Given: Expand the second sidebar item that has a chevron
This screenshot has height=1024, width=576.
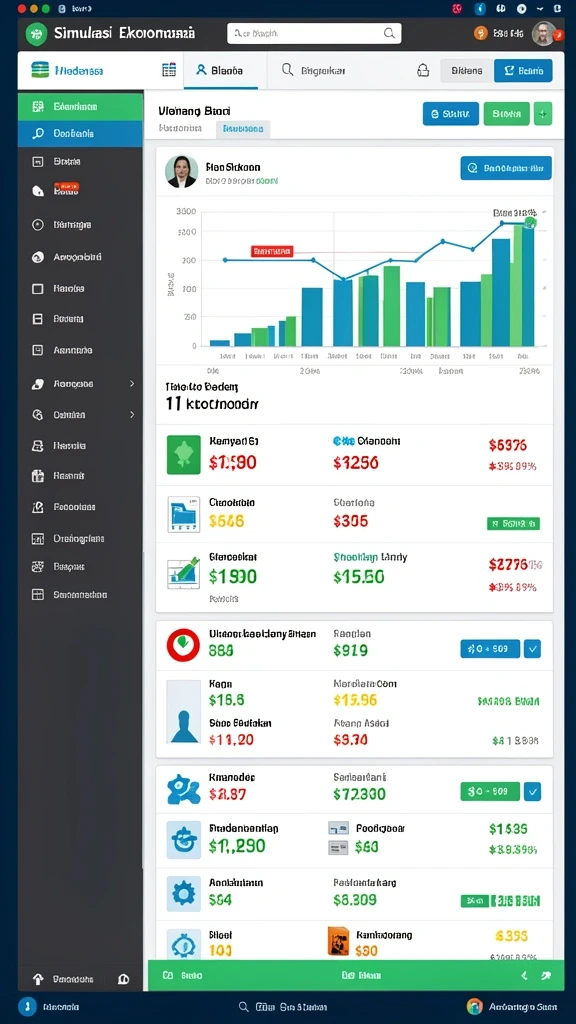Looking at the screenshot, I should [x=80, y=415].
